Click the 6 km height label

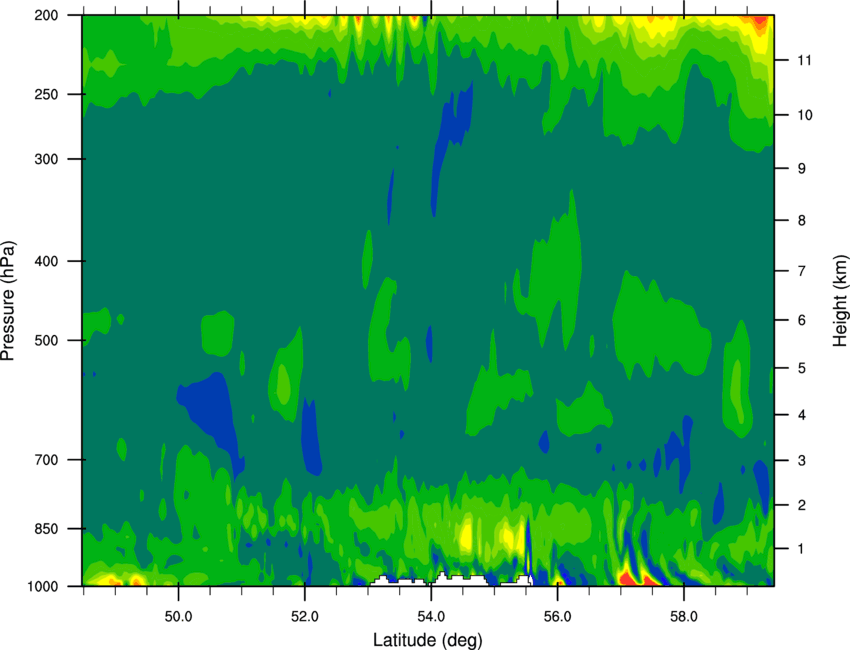click(802, 320)
